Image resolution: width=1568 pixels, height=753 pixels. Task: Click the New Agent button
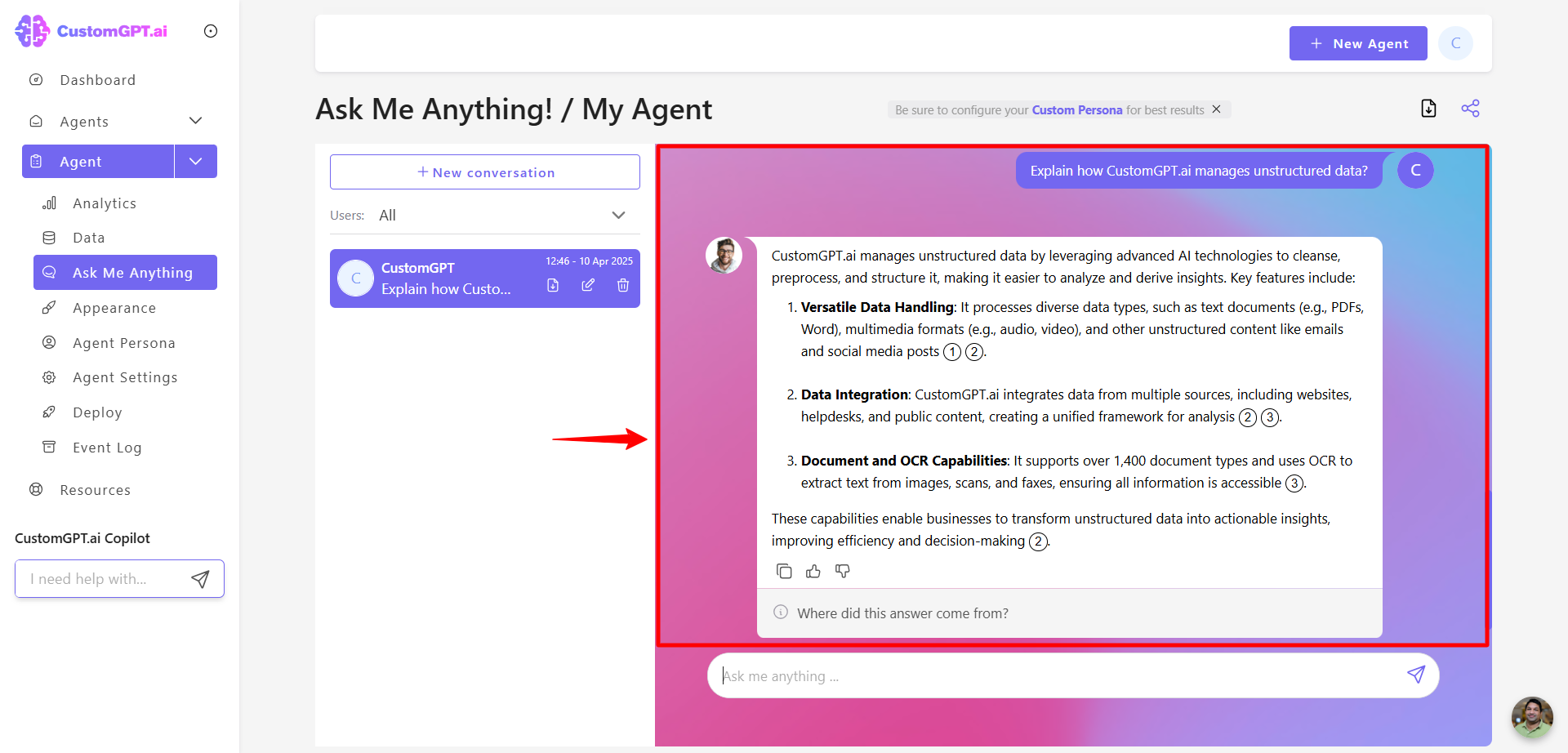[x=1358, y=43]
